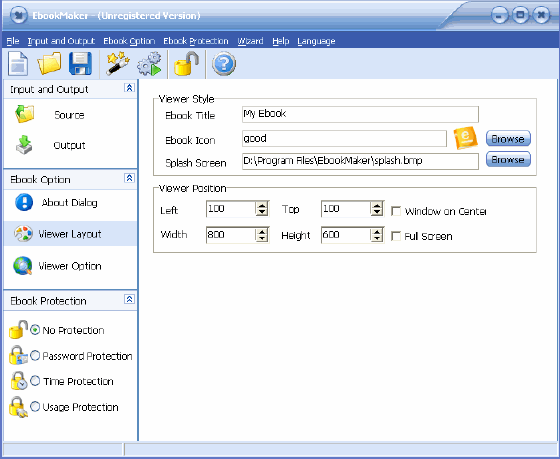Click the orange ebook icon preview
Screen dimensions: 560x459
coord(465,138)
